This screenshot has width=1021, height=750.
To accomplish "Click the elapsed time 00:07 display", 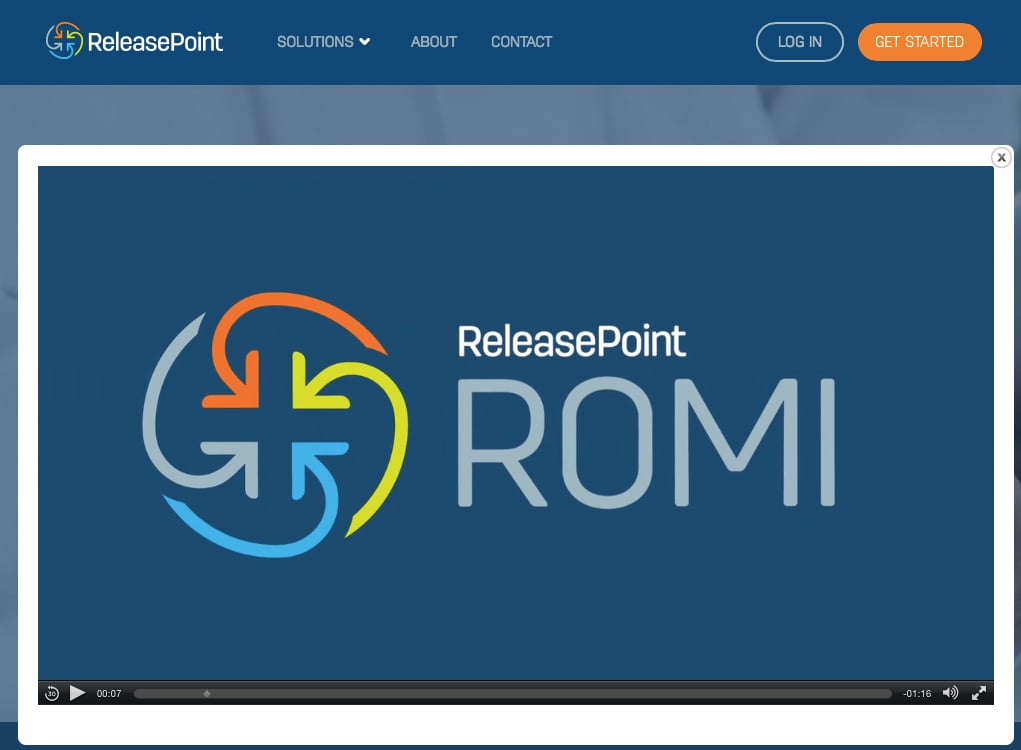I will tap(109, 692).
